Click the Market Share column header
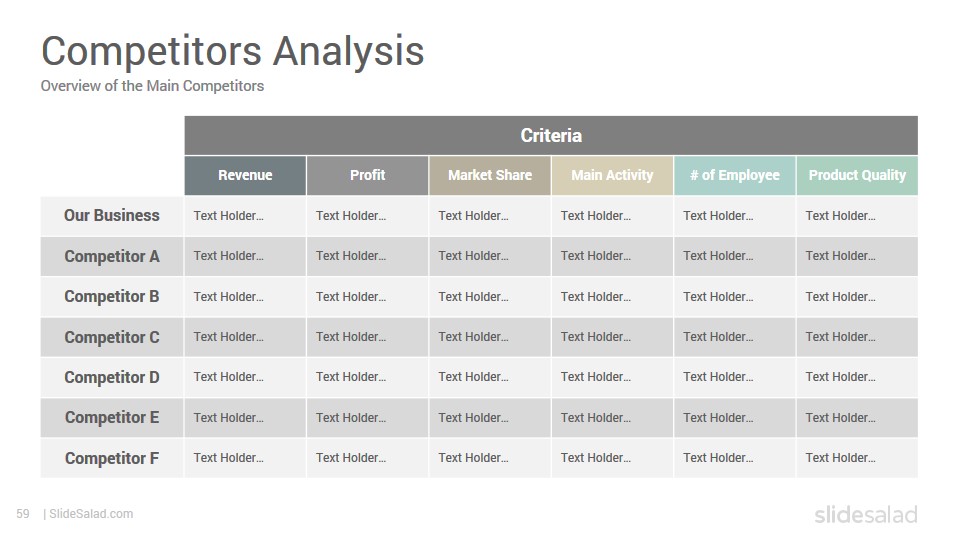Viewport: 960px width, 540px height. point(490,175)
